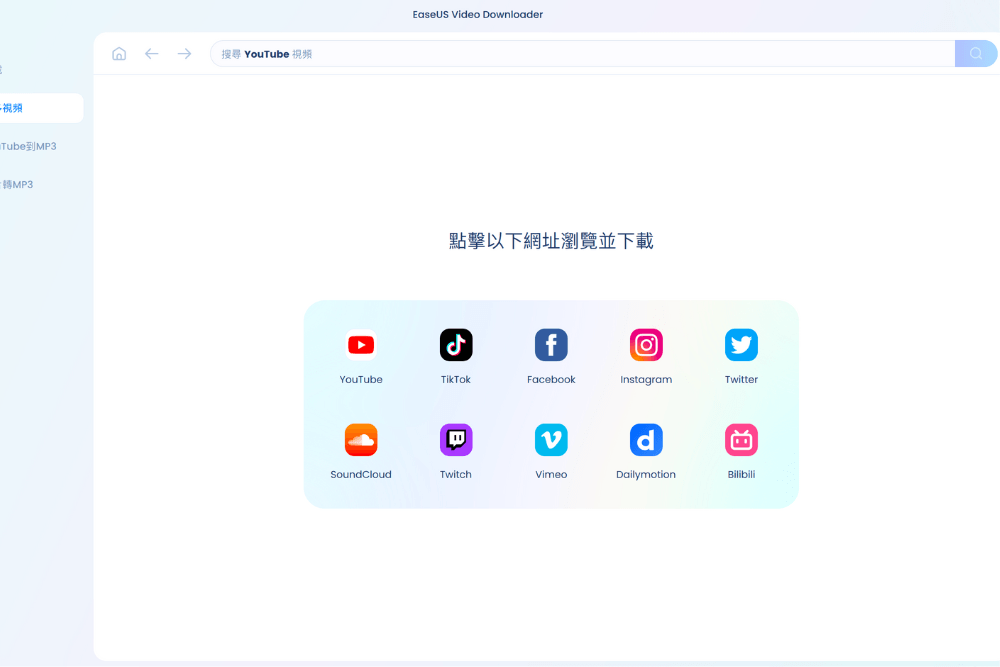This screenshot has height=667, width=1000.
Task: Go to the home page icon
Action: tap(119, 54)
